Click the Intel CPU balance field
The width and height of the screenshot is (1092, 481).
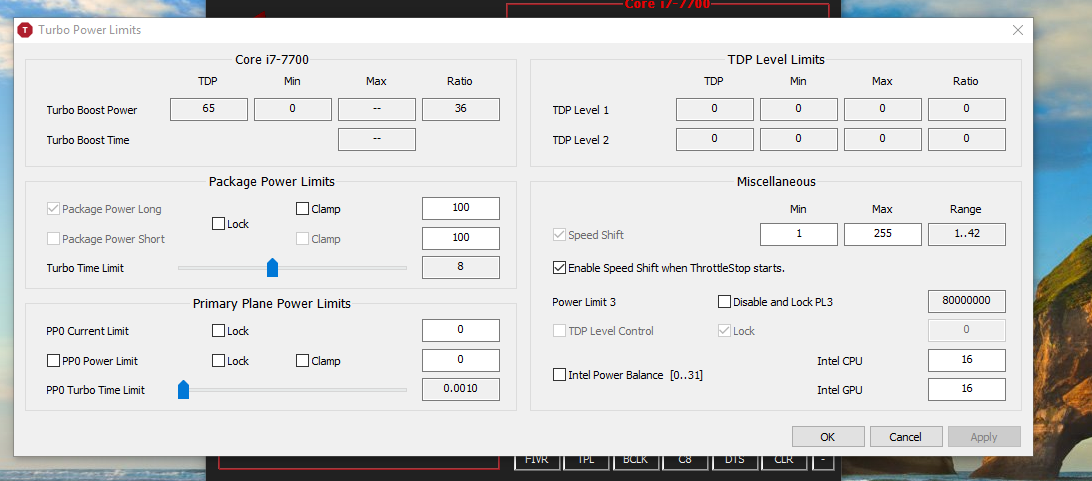click(967, 361)
